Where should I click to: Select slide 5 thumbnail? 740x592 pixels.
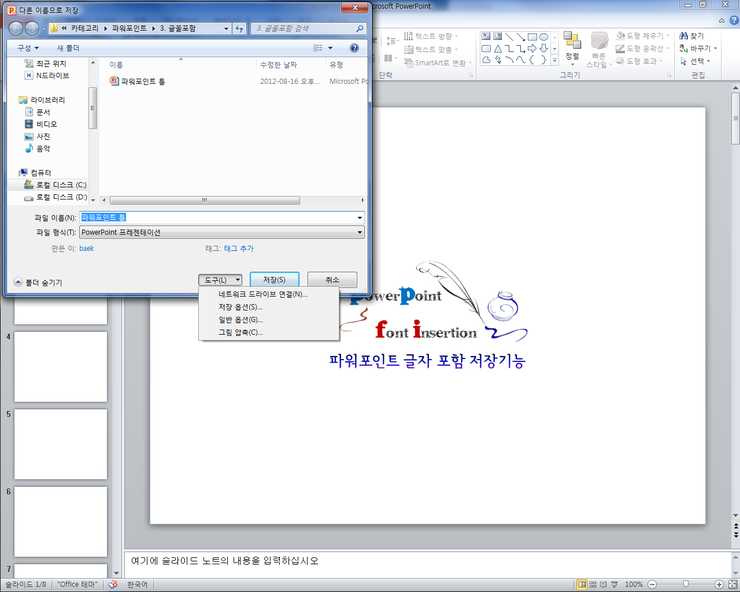(x=61, y=444)
